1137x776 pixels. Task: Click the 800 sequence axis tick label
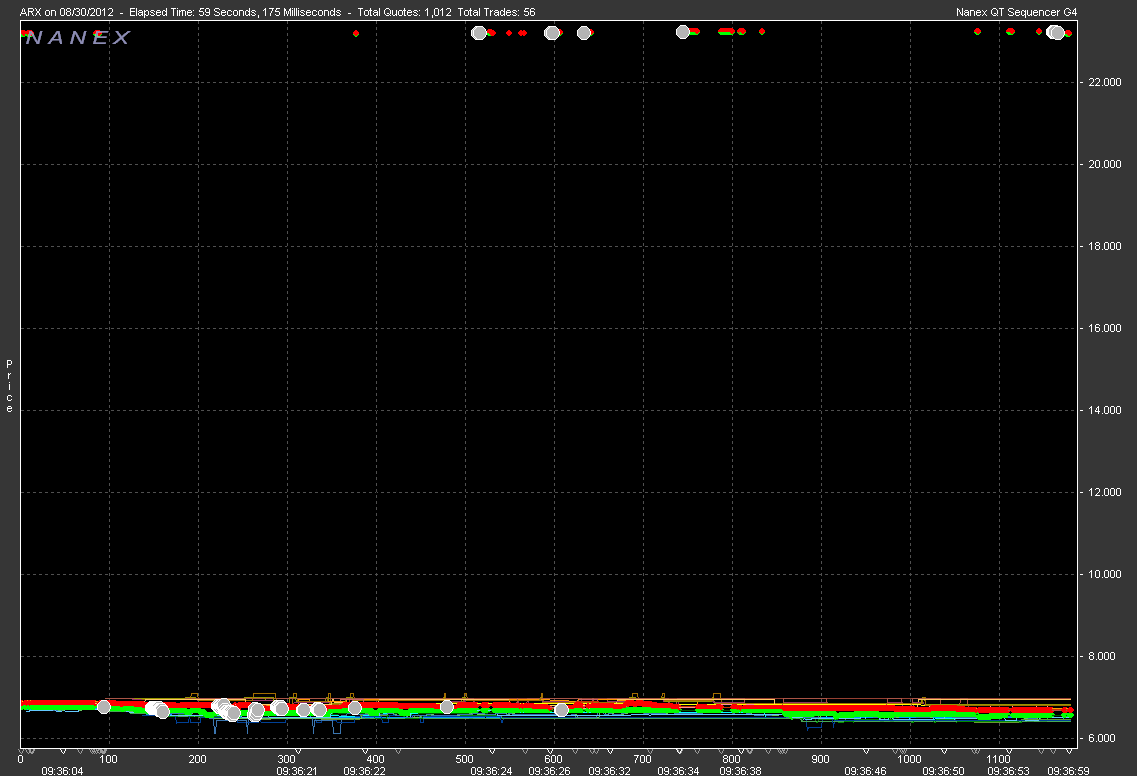coord(732,759)
